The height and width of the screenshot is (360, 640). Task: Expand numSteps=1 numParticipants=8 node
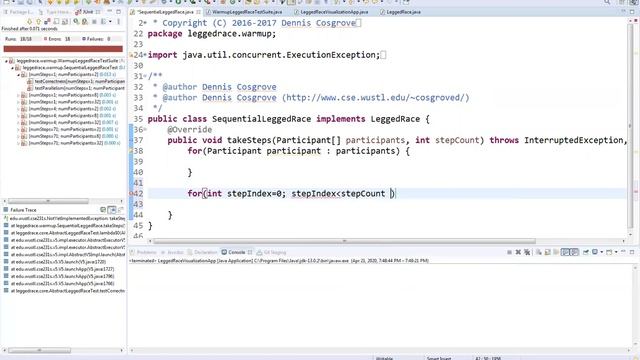(18, 95)
